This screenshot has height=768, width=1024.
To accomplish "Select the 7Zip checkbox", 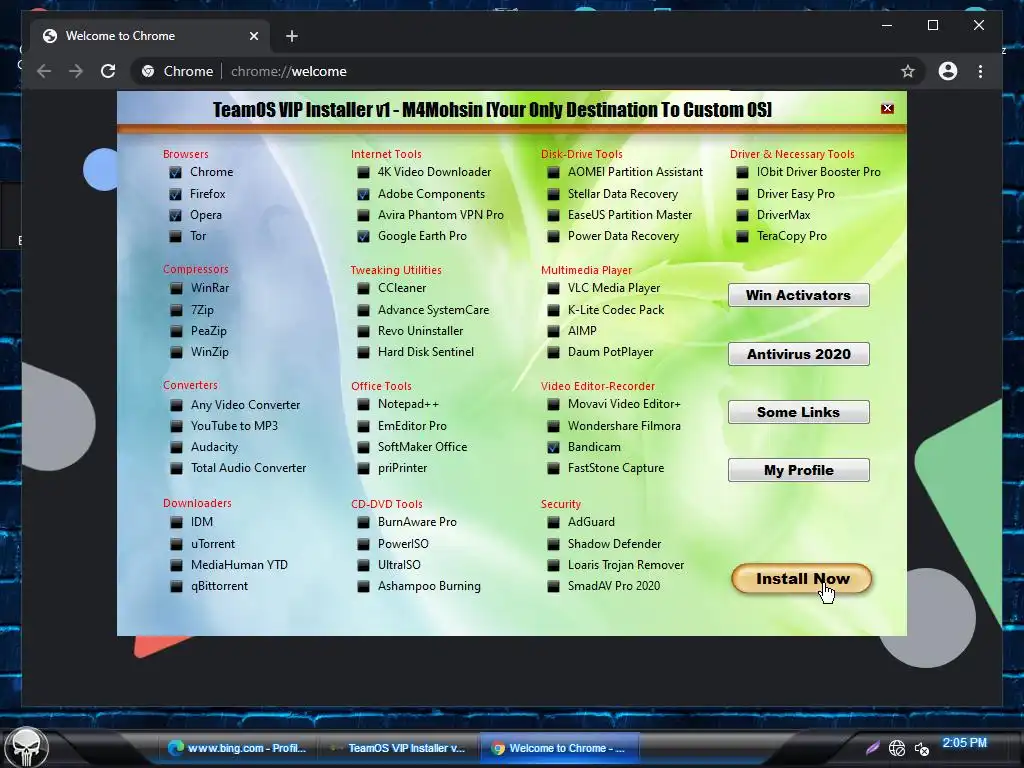I will point(176,310).
